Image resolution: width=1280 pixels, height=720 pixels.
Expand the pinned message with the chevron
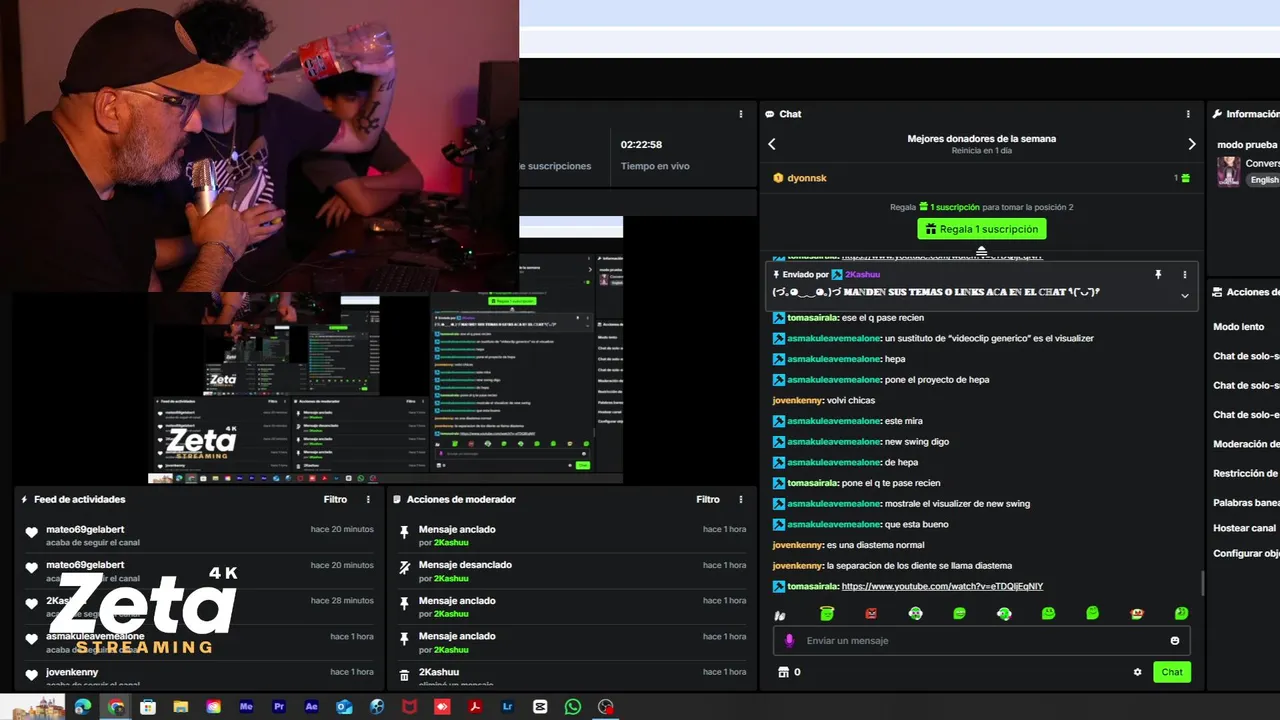pos(1185,295)
